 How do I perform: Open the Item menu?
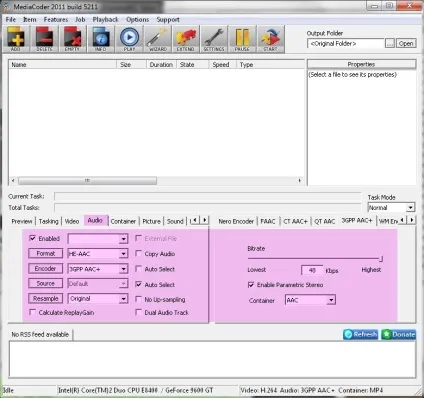pos(30,20)
